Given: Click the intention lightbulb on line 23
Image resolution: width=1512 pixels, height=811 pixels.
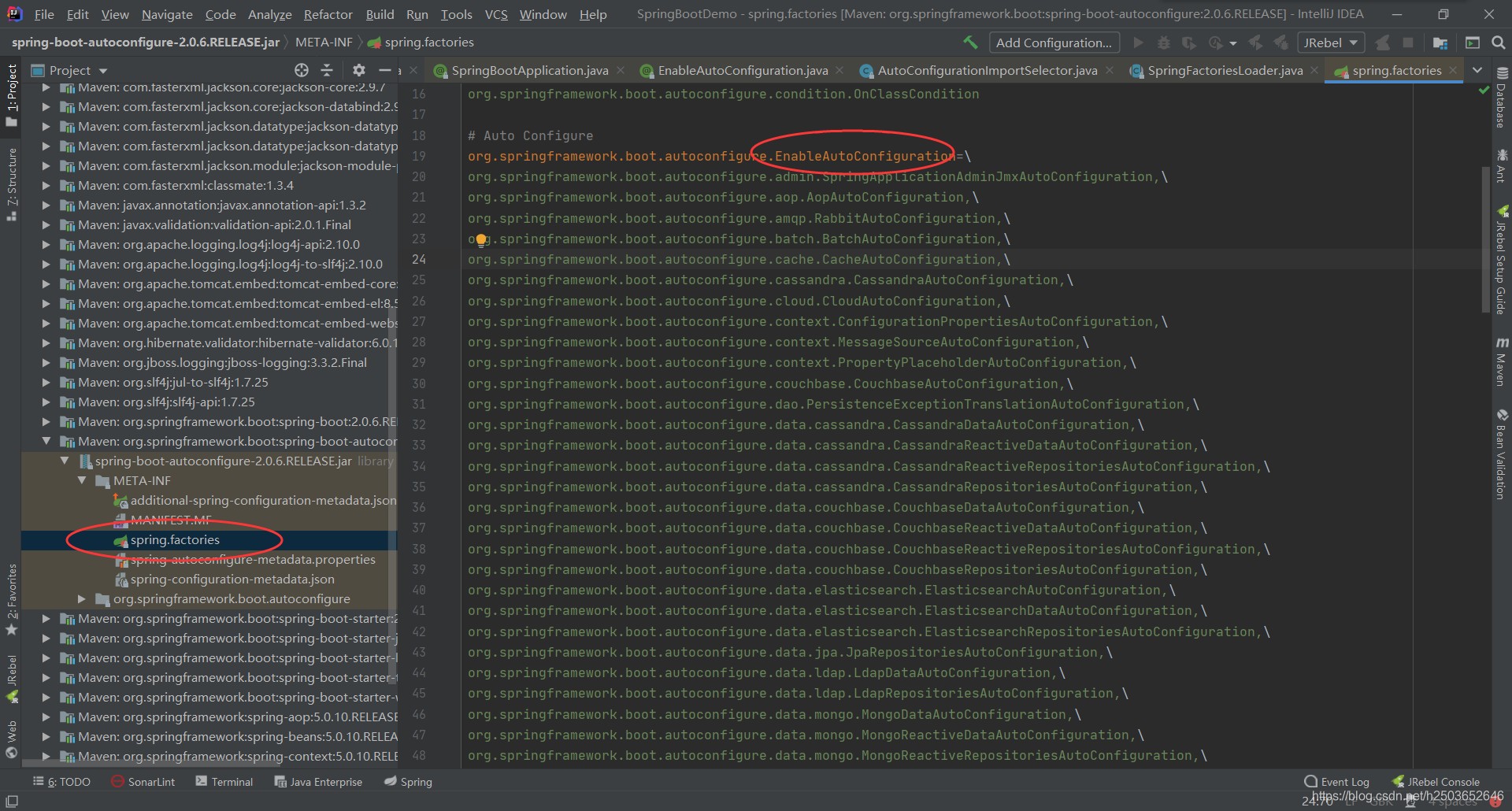Looking at the screenshot, I should pyautogui.click(x=480, y=241).
